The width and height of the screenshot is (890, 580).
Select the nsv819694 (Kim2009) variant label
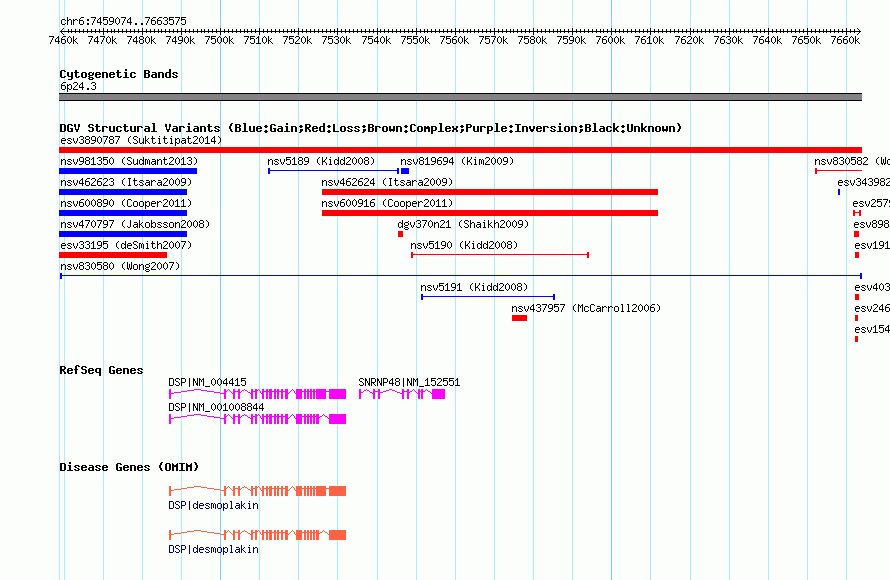point(457,161)
